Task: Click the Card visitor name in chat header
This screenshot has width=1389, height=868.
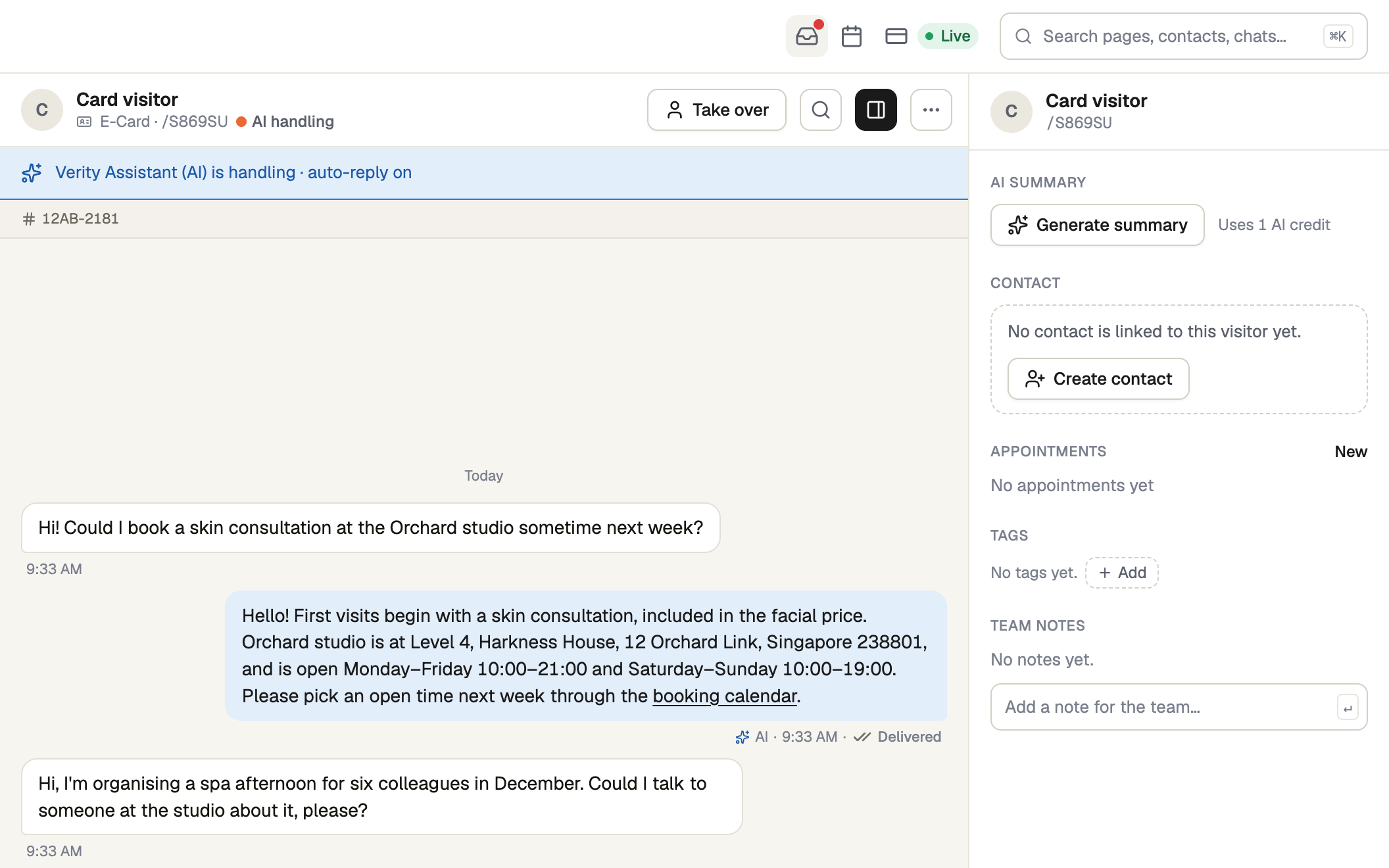Action: (127, 99)
